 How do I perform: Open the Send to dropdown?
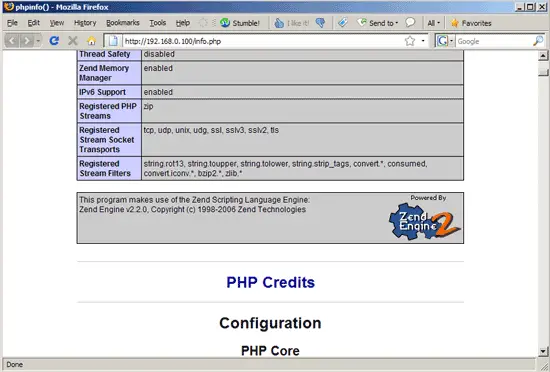377,23
